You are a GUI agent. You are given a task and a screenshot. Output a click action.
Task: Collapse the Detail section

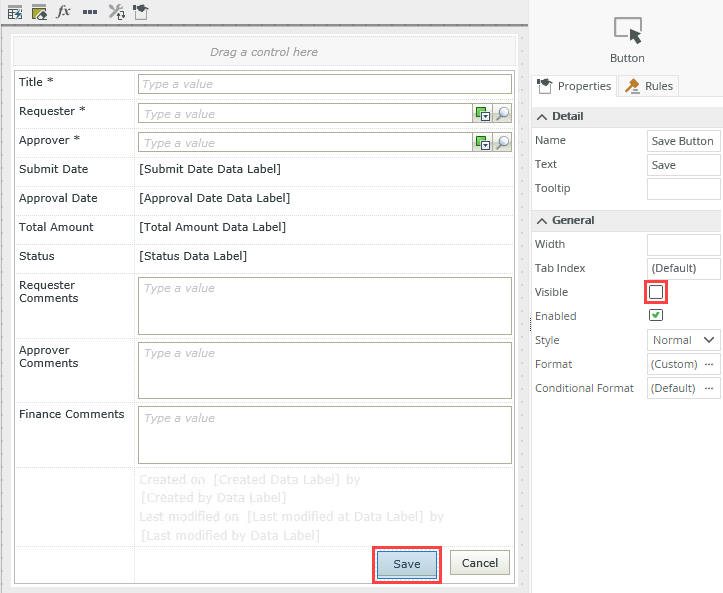[x=542, y=117]
